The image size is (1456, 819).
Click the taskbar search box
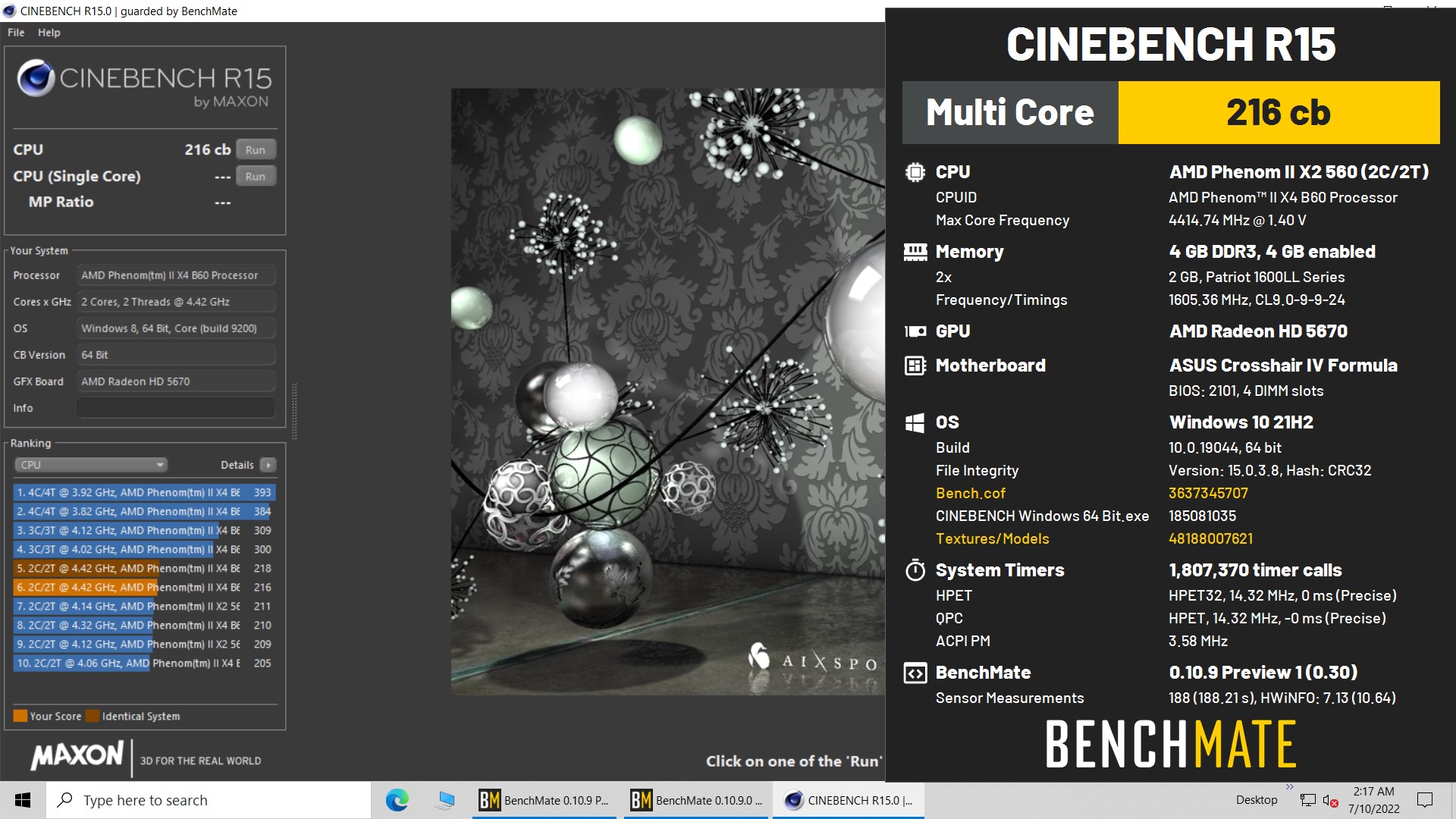tap(209, 800)
